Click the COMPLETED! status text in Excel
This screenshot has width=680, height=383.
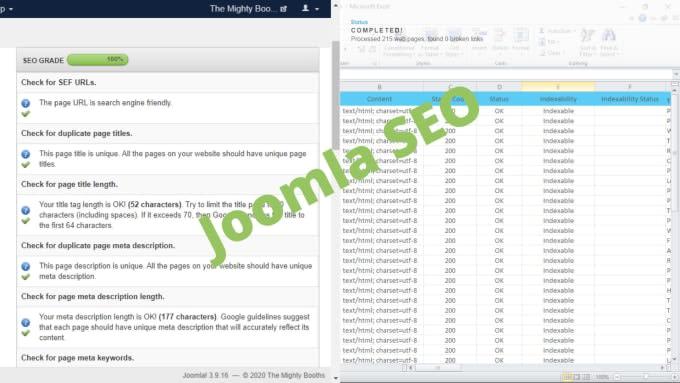tap(377, 30)
